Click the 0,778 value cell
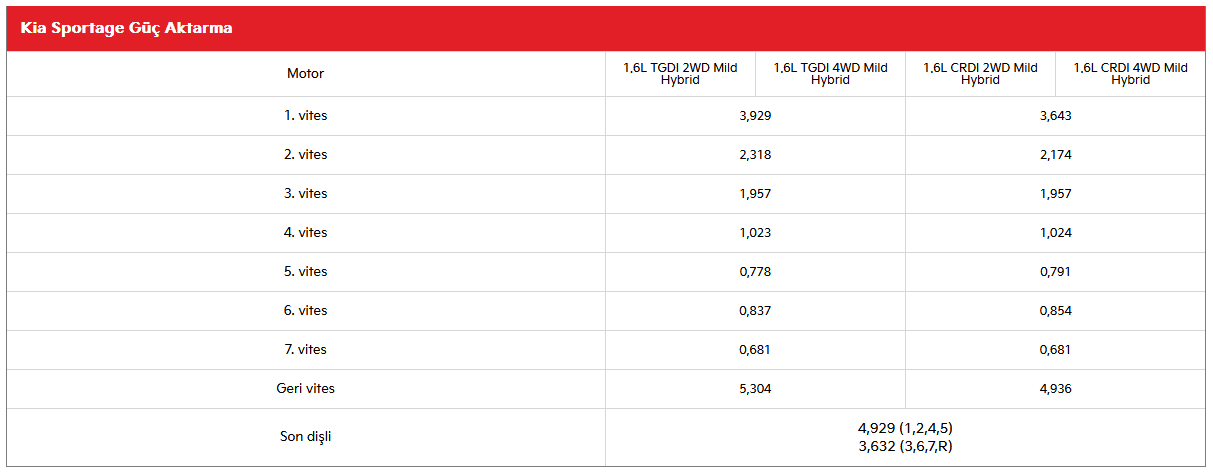Screen dimensions: 1213x475 click(755, 272)
